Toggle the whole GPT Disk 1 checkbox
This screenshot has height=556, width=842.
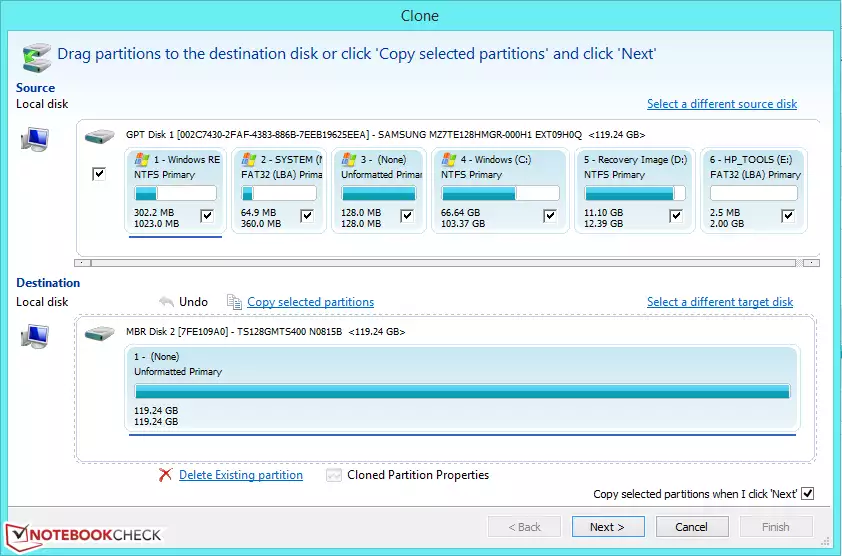tap(99, 174)
